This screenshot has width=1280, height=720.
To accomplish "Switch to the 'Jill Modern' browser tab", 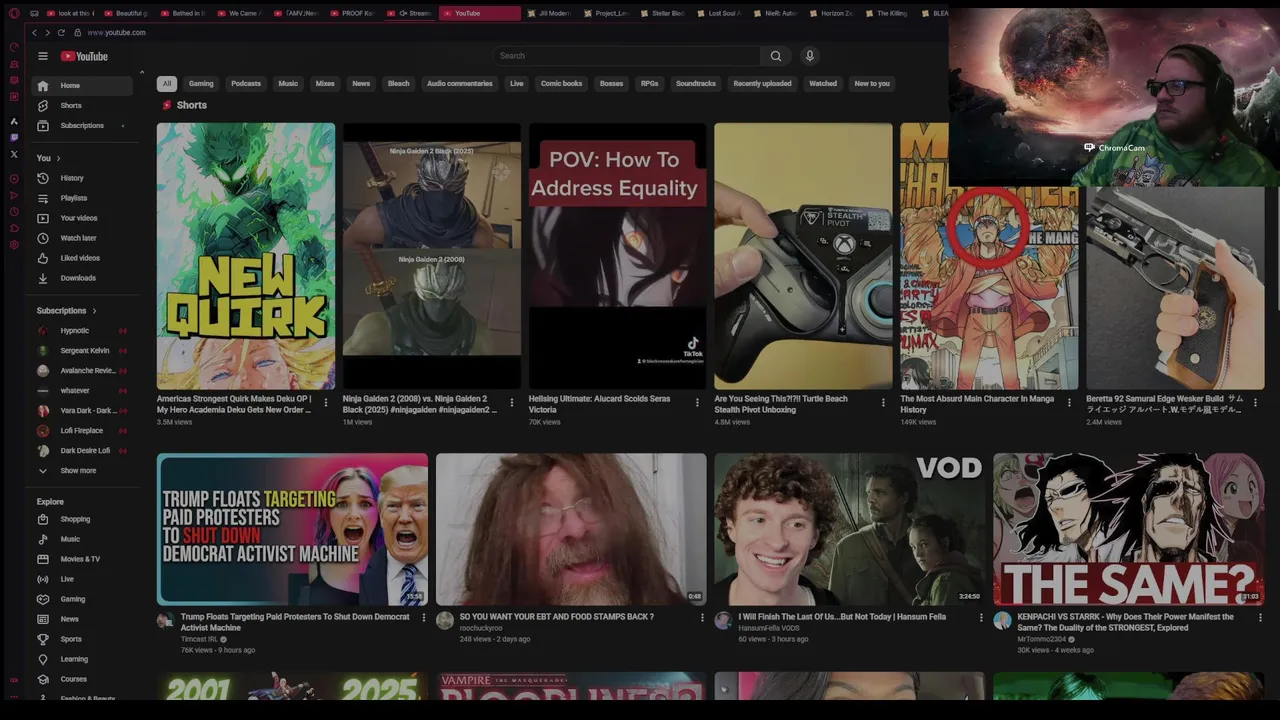I will tap(550, 13).
